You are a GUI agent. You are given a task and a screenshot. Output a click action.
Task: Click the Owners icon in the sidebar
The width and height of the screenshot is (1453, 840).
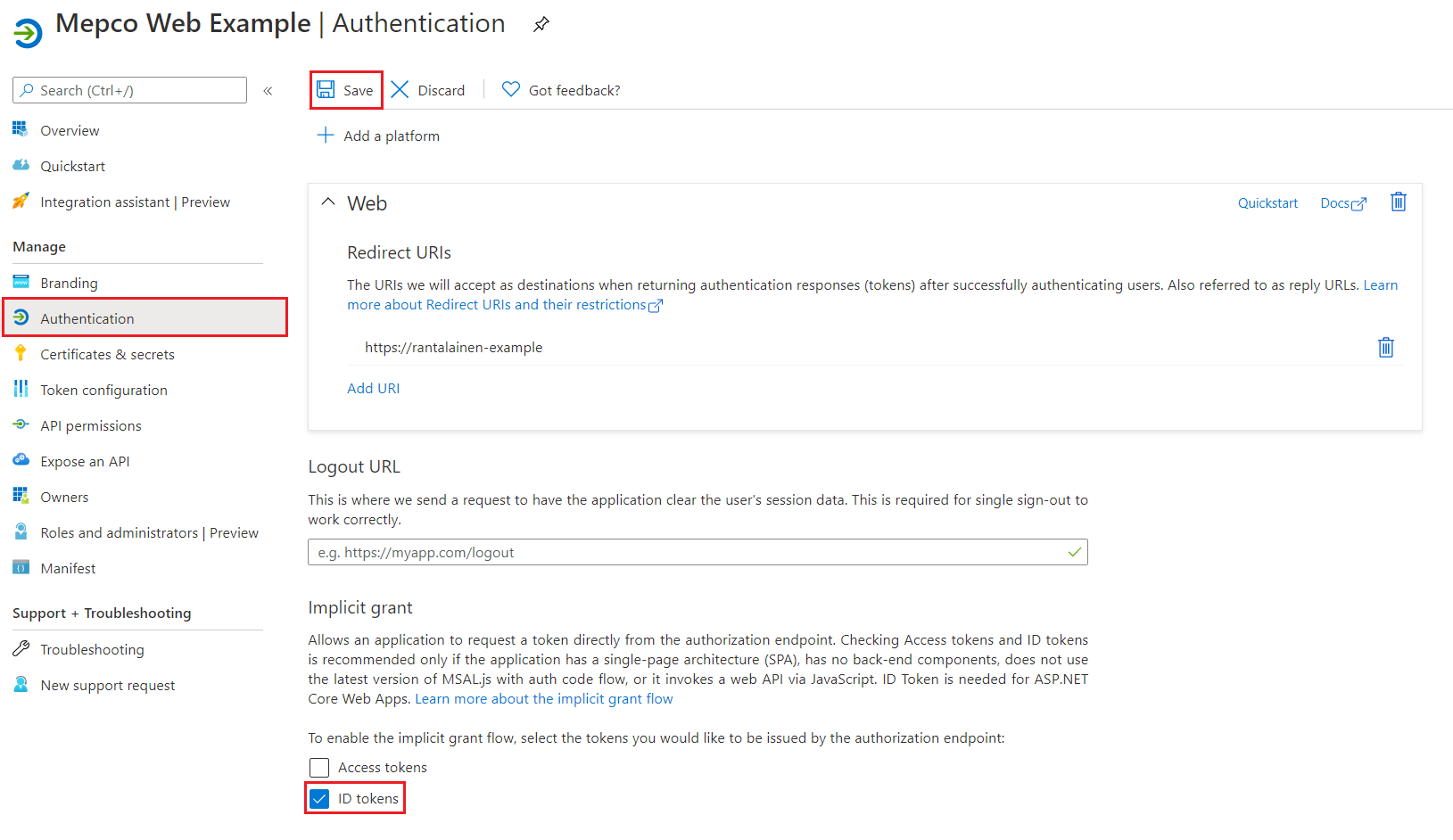(21, 497)
